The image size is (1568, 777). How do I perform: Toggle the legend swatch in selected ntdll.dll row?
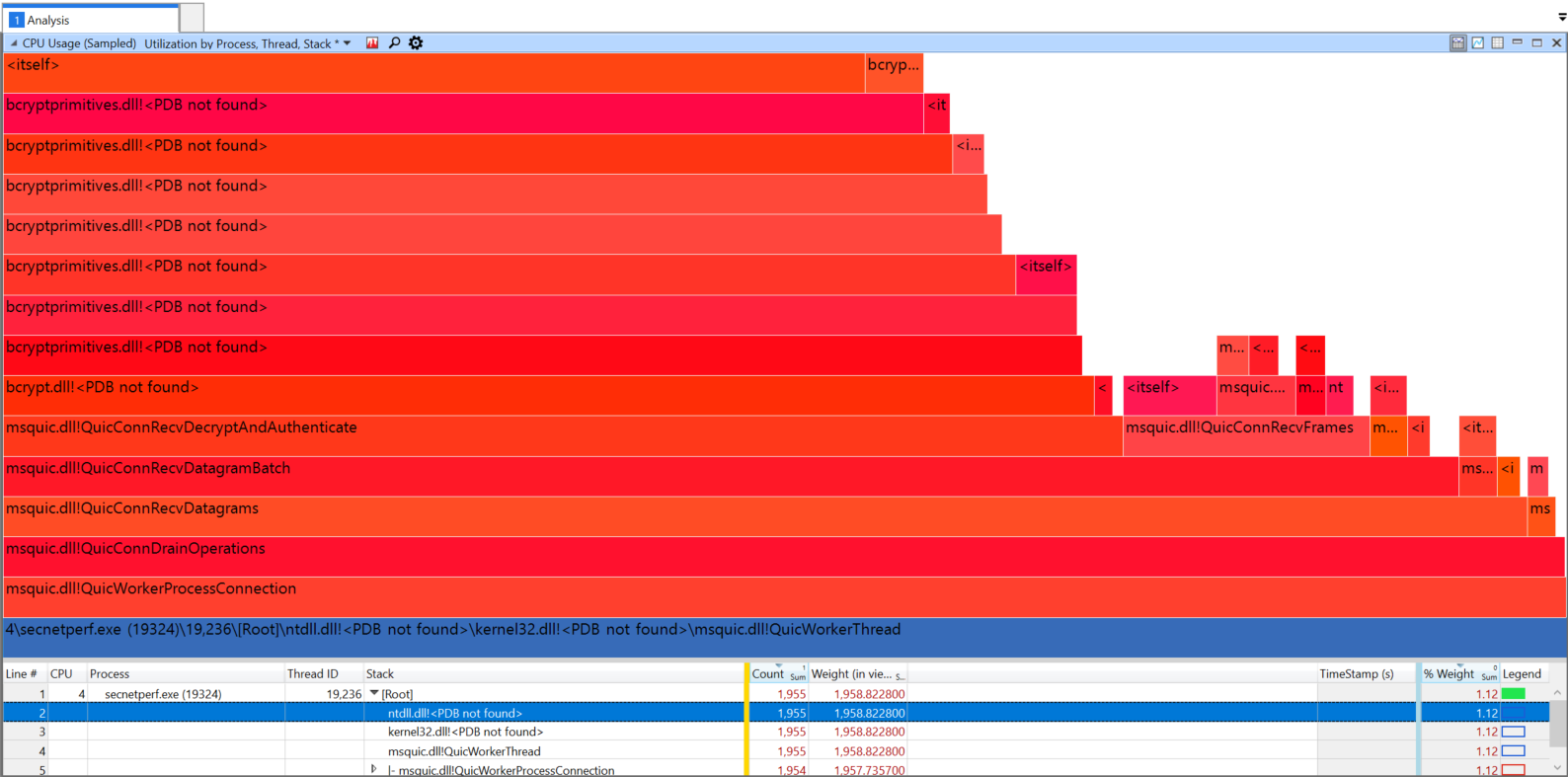[x=1513, y=713]
